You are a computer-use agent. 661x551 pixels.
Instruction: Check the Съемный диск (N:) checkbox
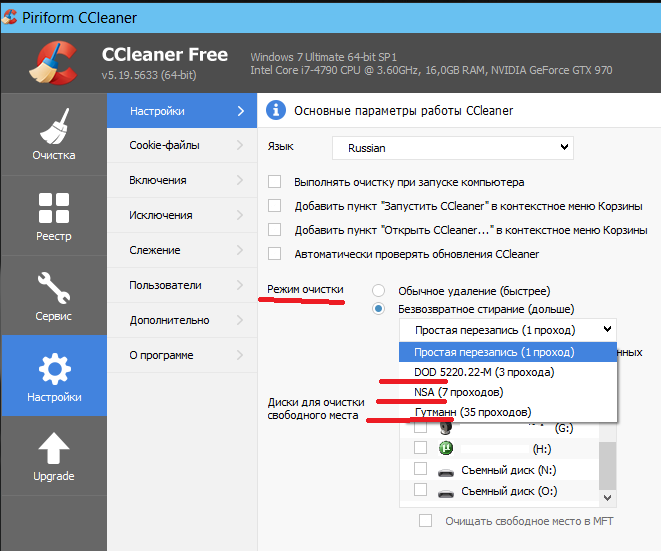click(x=420, y=468)
